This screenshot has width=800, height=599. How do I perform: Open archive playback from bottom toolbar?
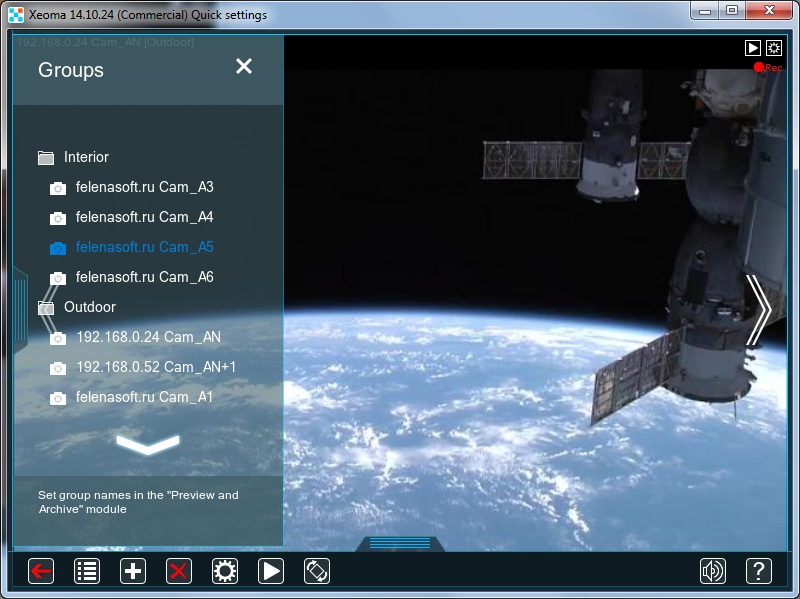point(270,570)
